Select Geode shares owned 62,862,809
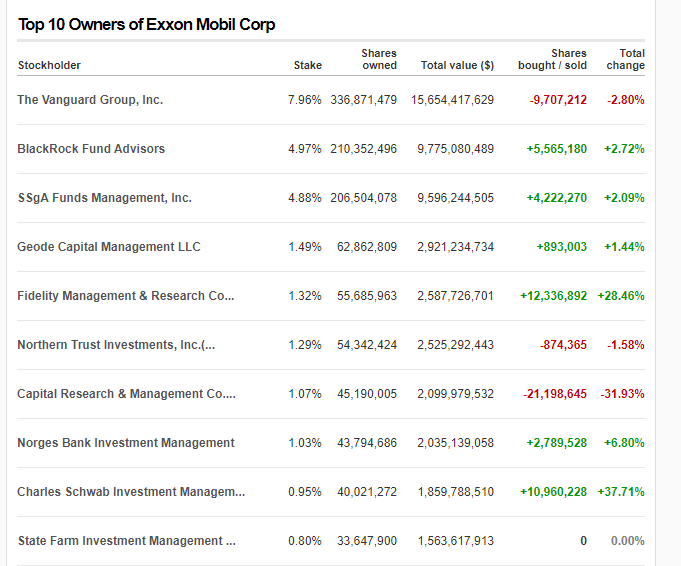The width and height of the screenshot is (681, 566). pos(367,247)
